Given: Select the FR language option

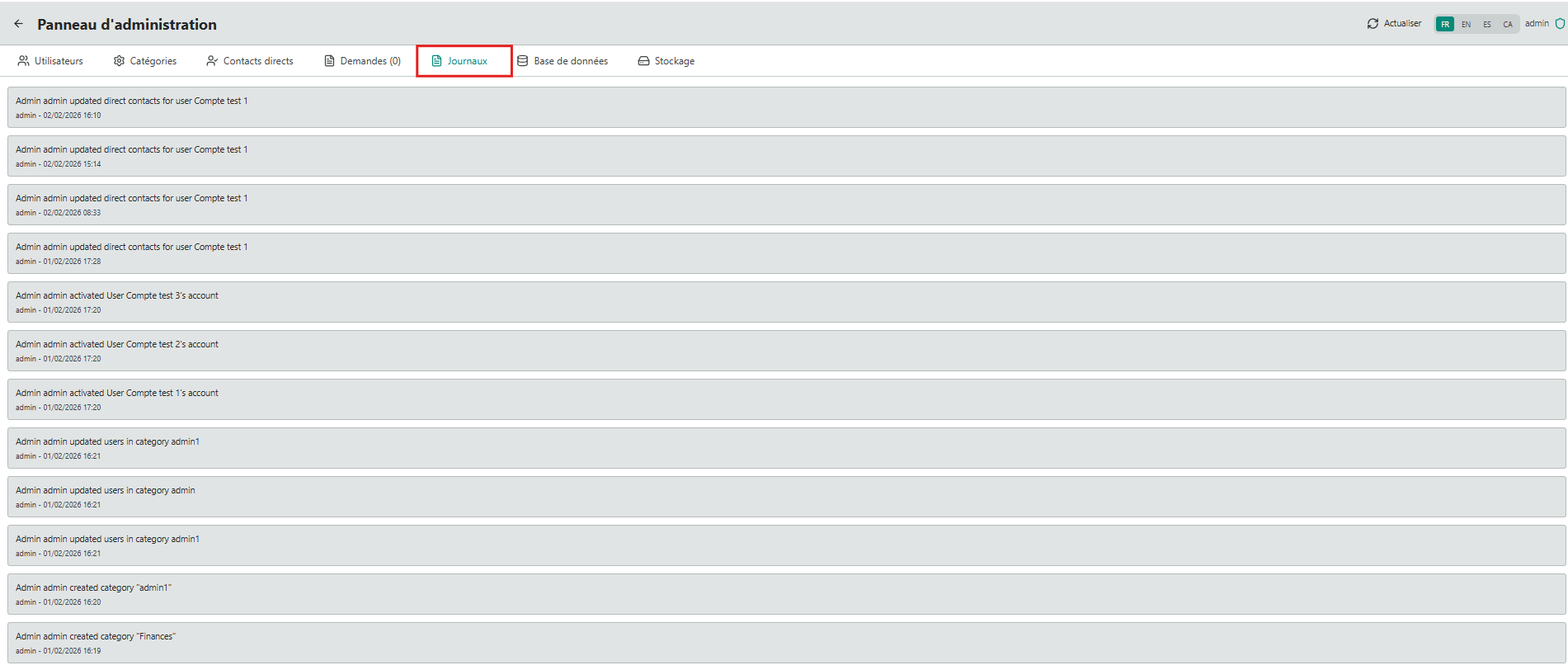Looking at the screenshot, I should tap(1445, 24).
